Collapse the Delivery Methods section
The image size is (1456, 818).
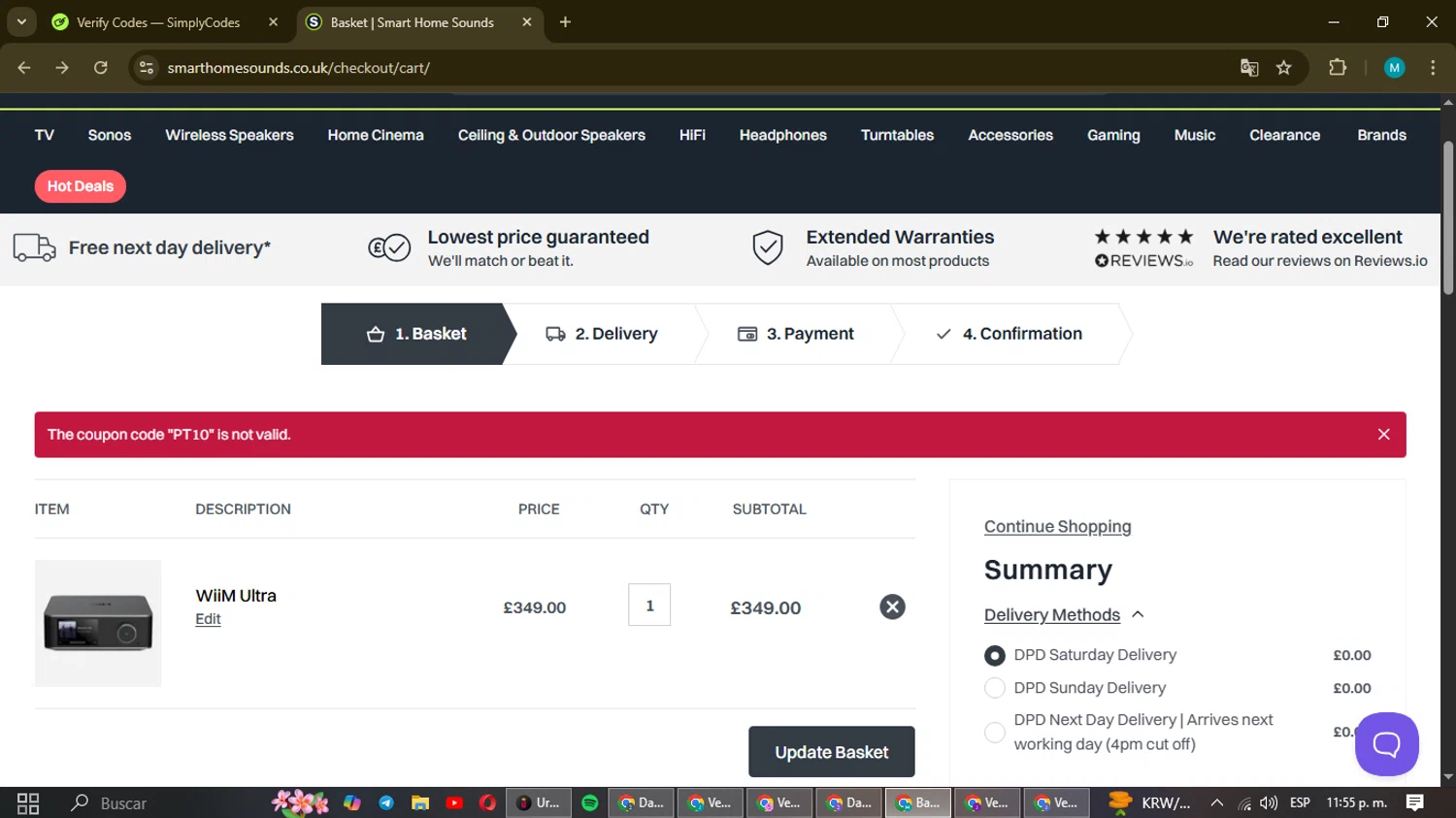coord(1065,615)
